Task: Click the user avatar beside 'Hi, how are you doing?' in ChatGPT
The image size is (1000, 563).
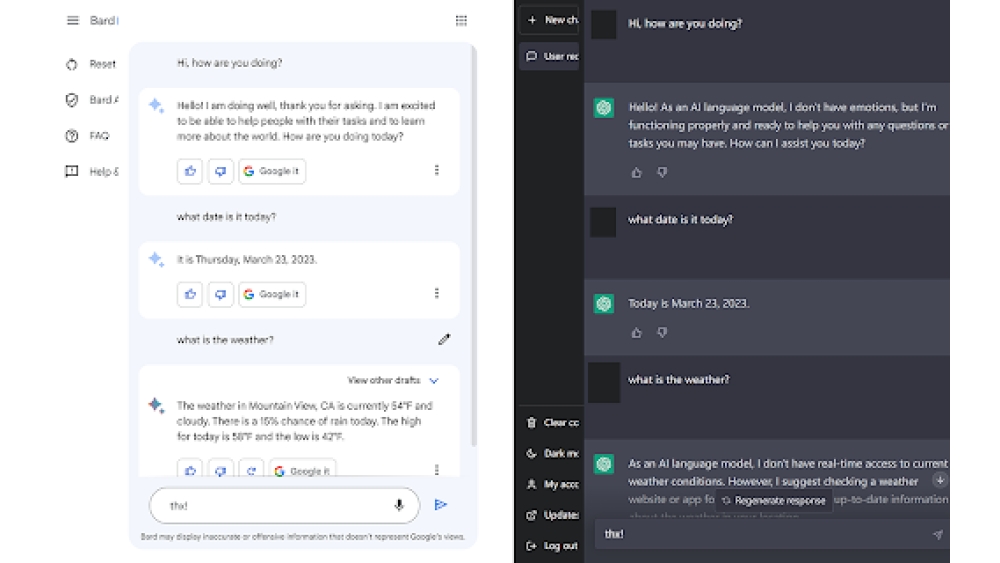Action: (603, 25)
